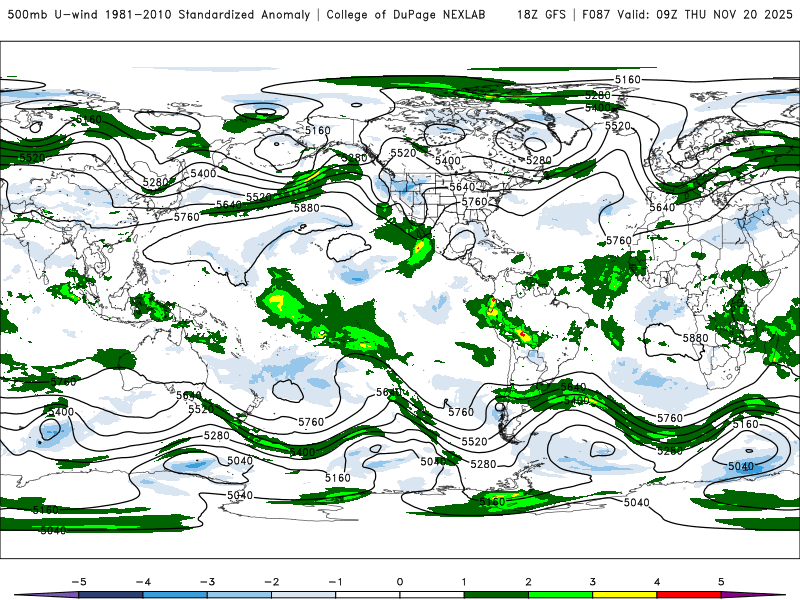This screenshot has width=800, height=600.
Task: Click the red 4 to 5 legend segment
Action: tap(689, 595)
